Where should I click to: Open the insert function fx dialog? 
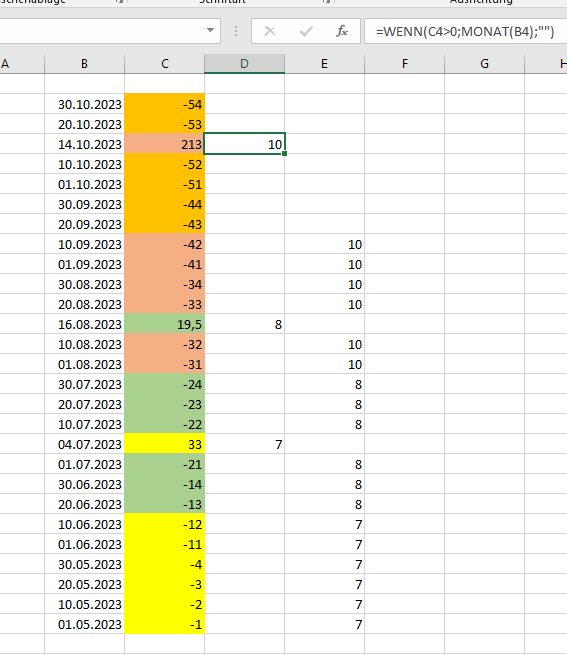coord(342,31)
